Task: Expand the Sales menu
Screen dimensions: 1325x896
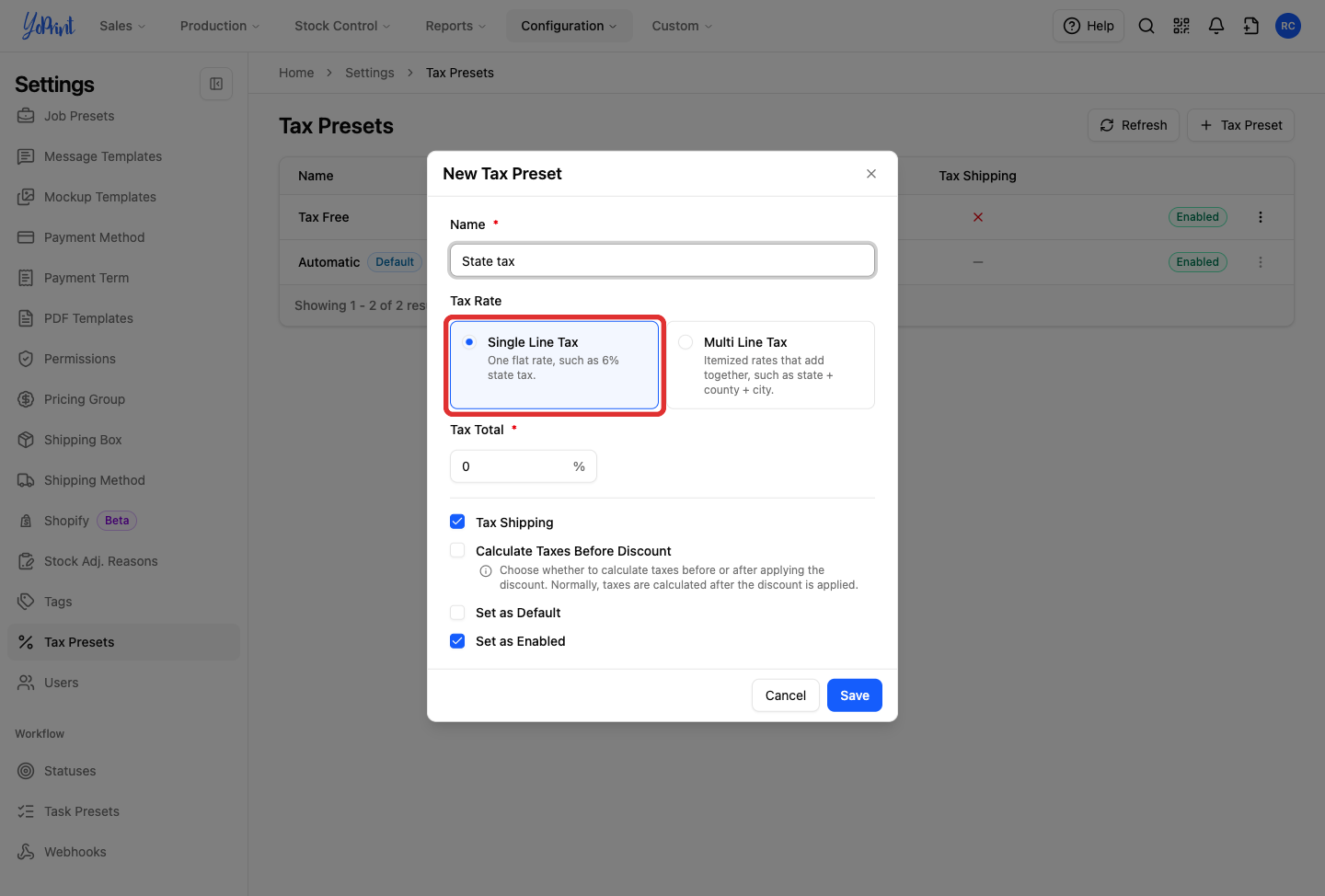Action: [x=122, y=26]
